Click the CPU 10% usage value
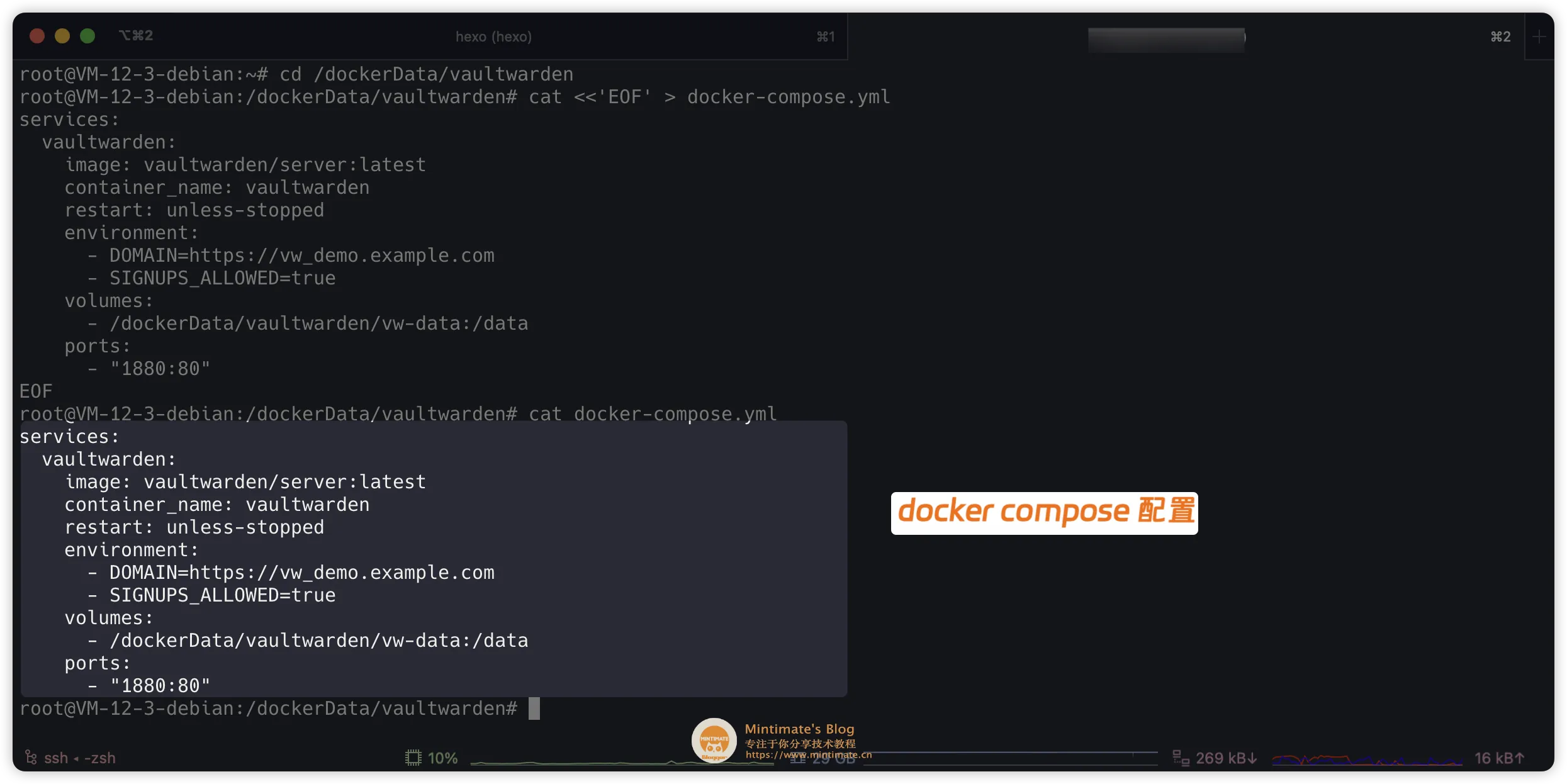This screenshot has width=1567, height=784. (442, 758)
